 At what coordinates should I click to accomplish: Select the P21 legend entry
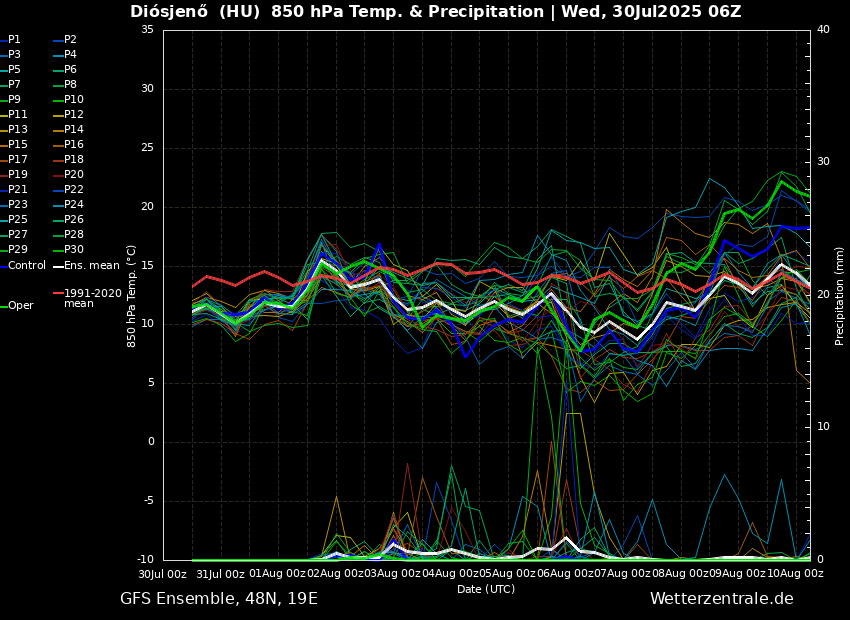pyautogui.click(x=18, y=190)
